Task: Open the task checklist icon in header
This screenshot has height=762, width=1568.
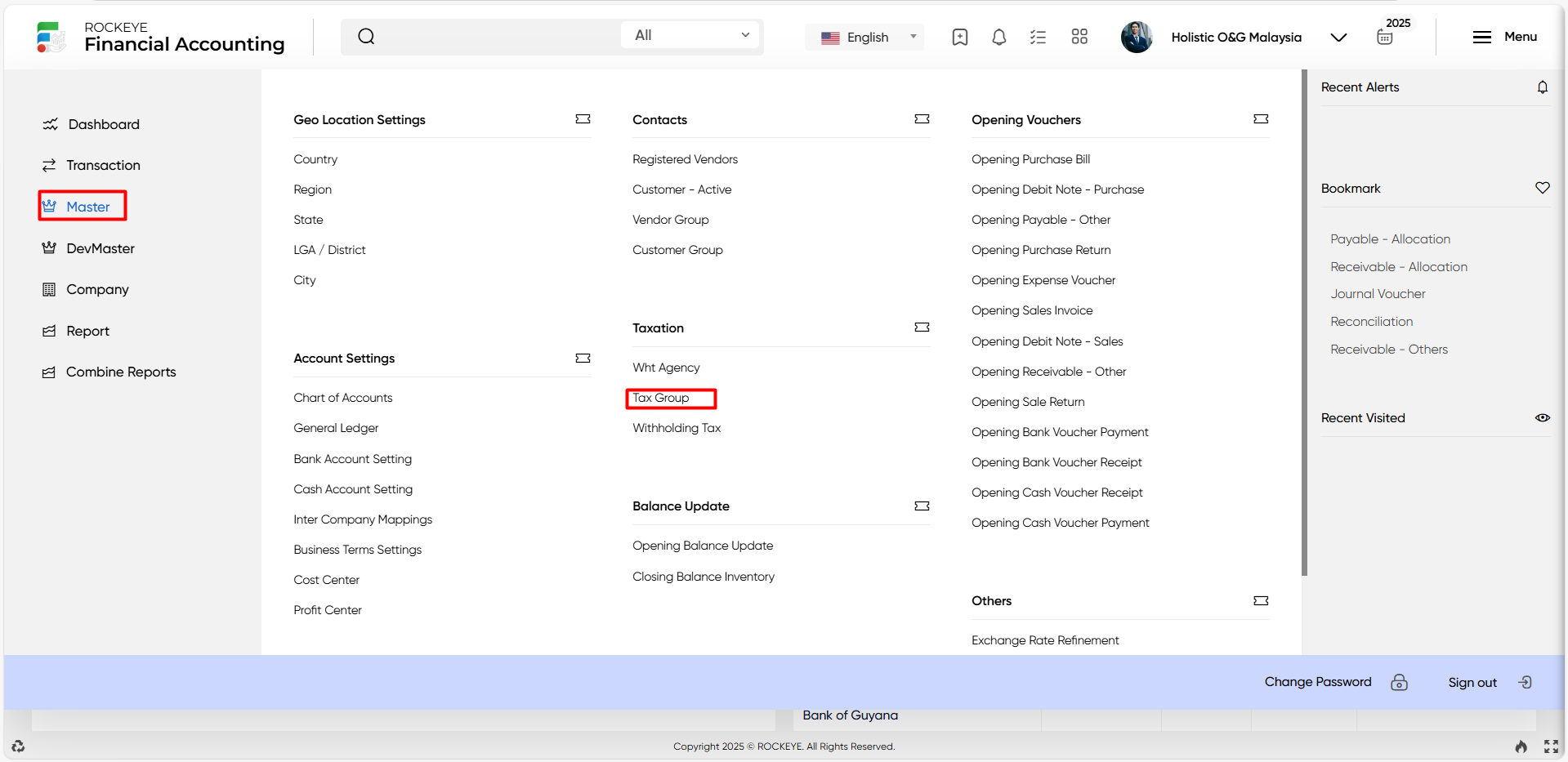Action: (1038, 37)
